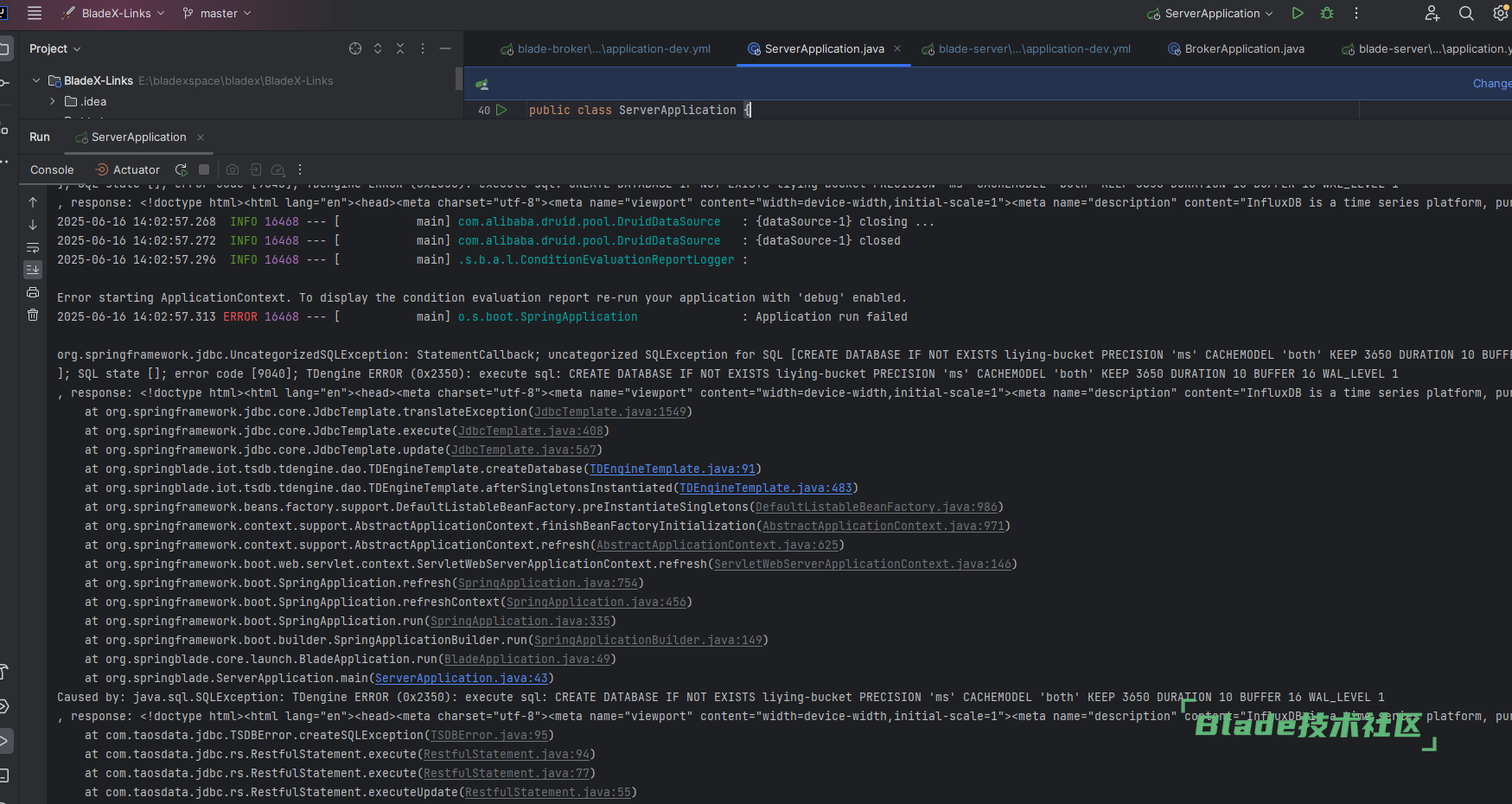Open DefaultListableBeanFactory.java:986 link
Screen dimensions: 1512x804
[x=877, y=507]
